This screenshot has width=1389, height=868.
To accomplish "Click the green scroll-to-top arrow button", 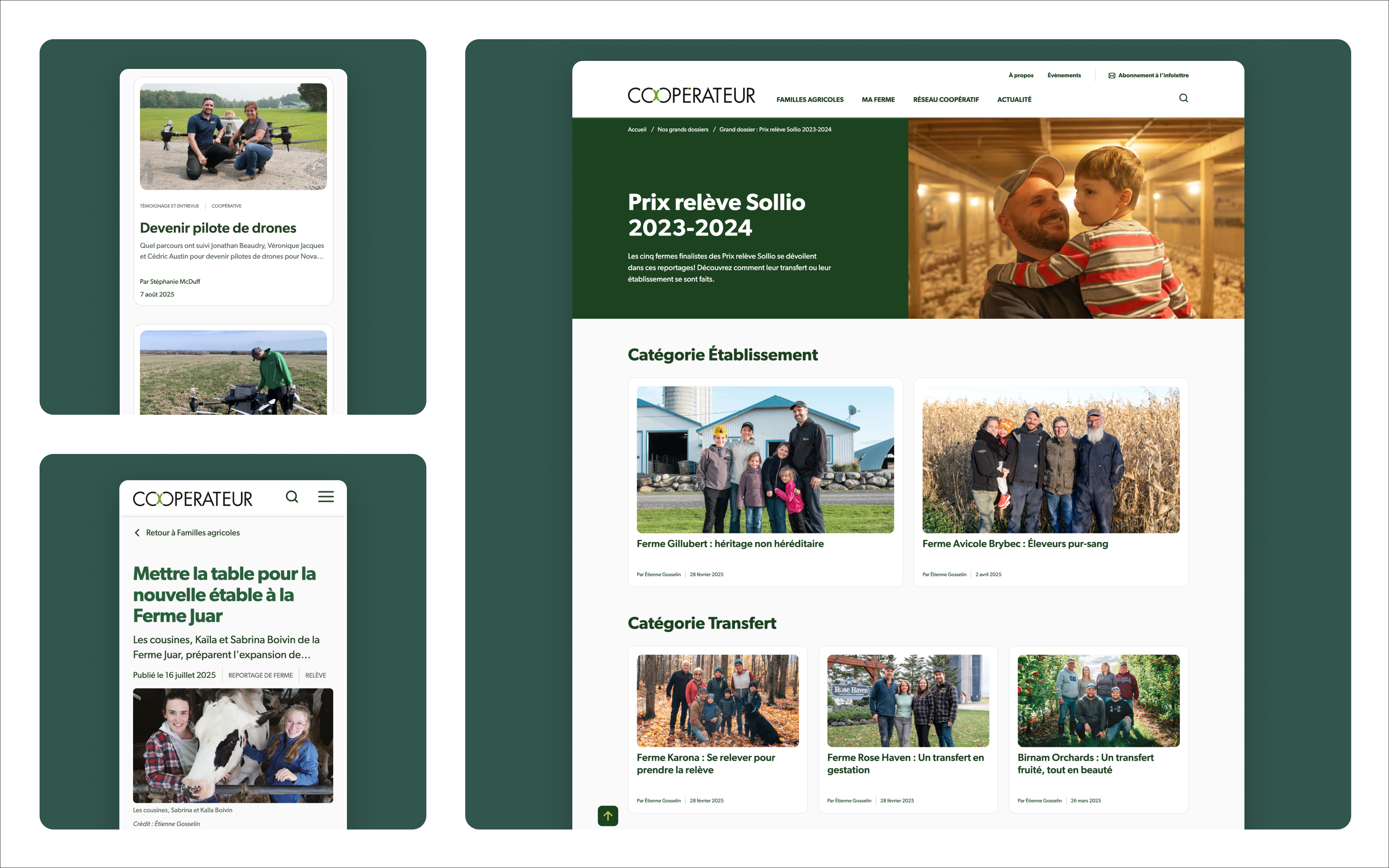I will (607, 815).
